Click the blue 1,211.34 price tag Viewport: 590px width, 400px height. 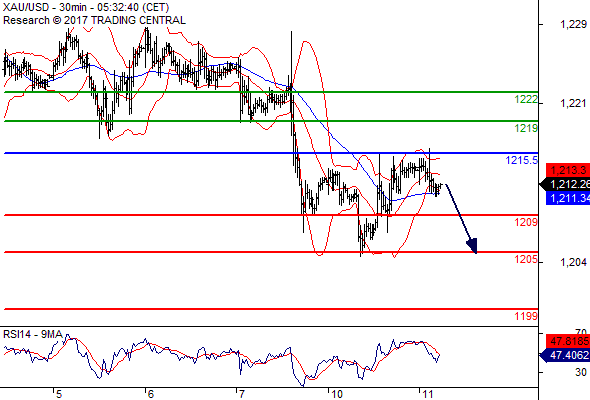tap(568, 198)
